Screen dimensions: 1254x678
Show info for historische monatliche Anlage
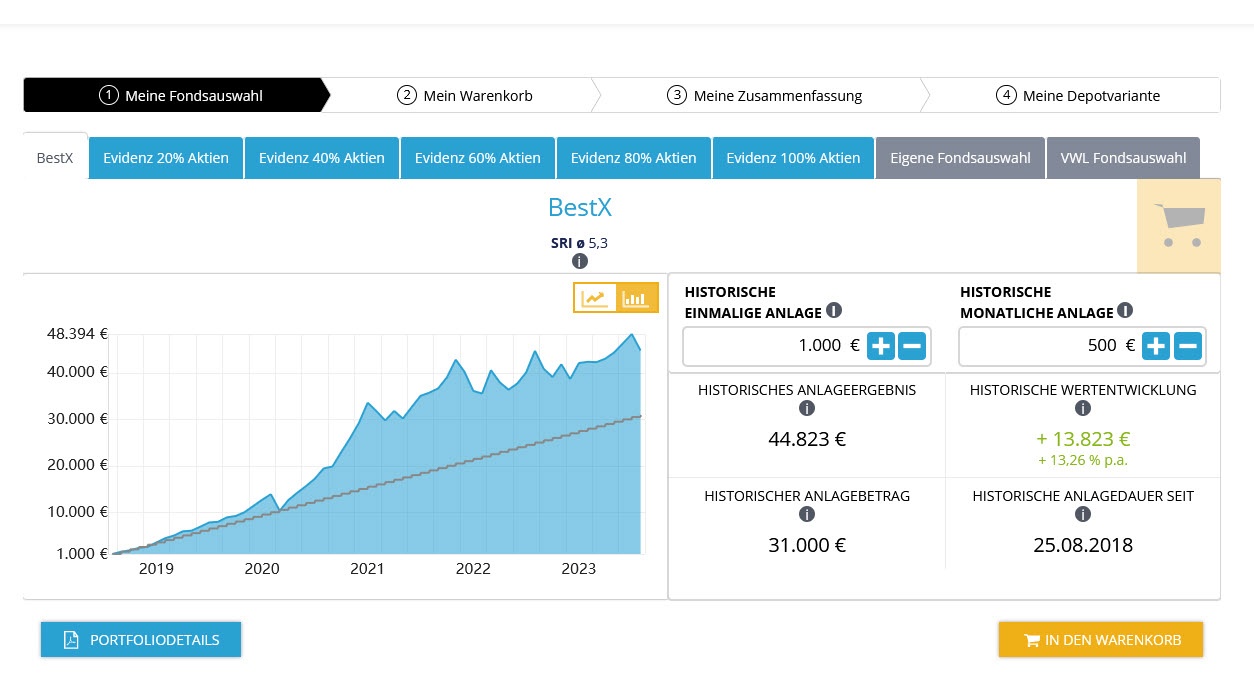click(1125, 311)
